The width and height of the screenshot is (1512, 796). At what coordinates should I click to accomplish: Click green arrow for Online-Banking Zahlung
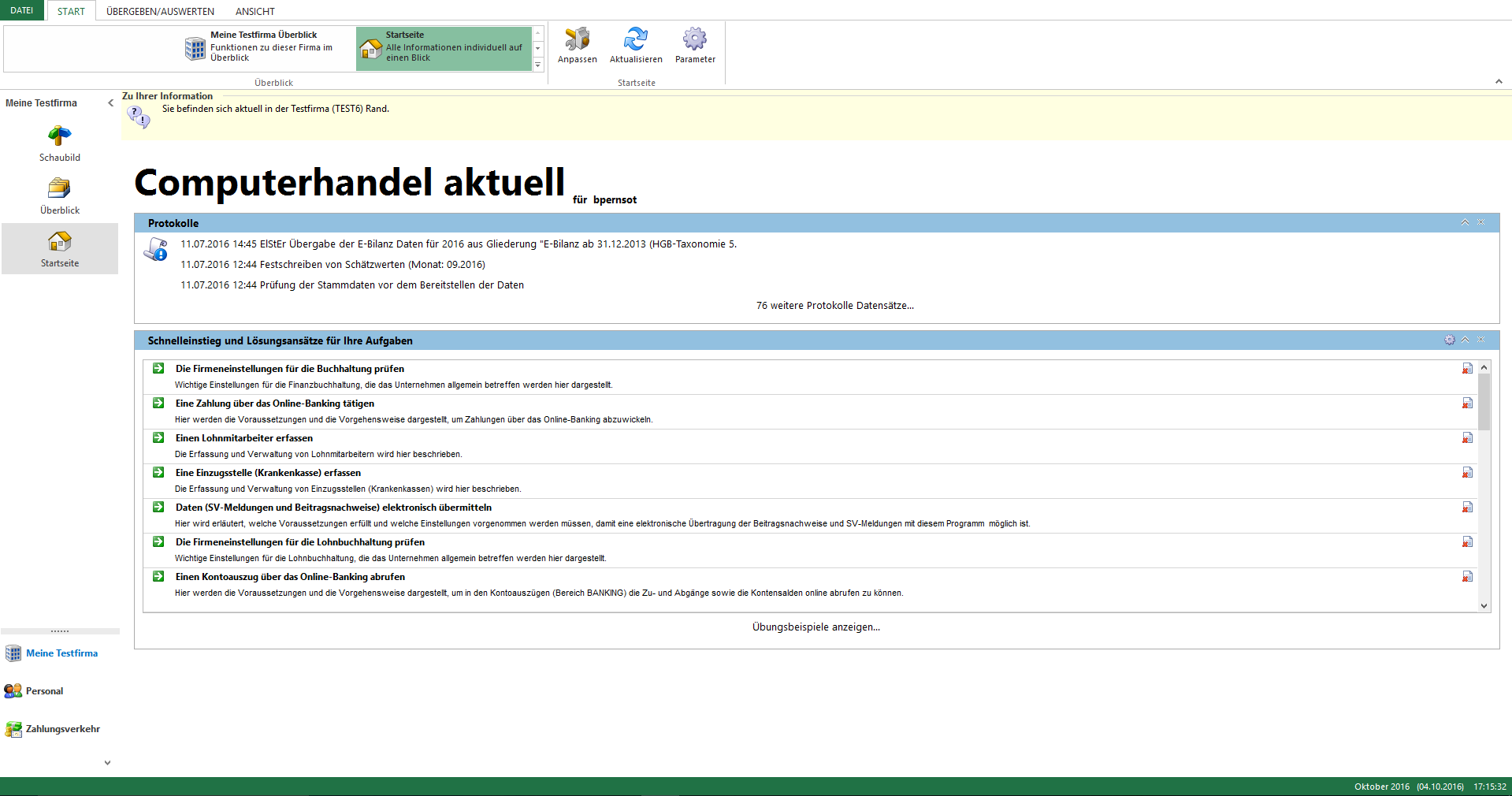pos(158,404)
